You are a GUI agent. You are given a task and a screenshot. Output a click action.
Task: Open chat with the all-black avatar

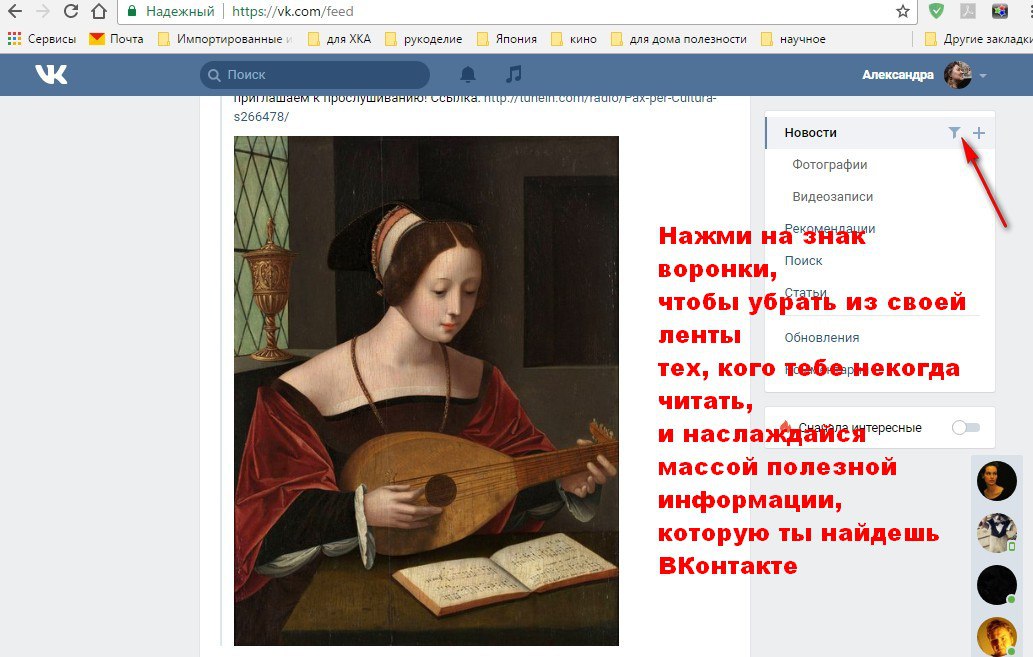997,585
